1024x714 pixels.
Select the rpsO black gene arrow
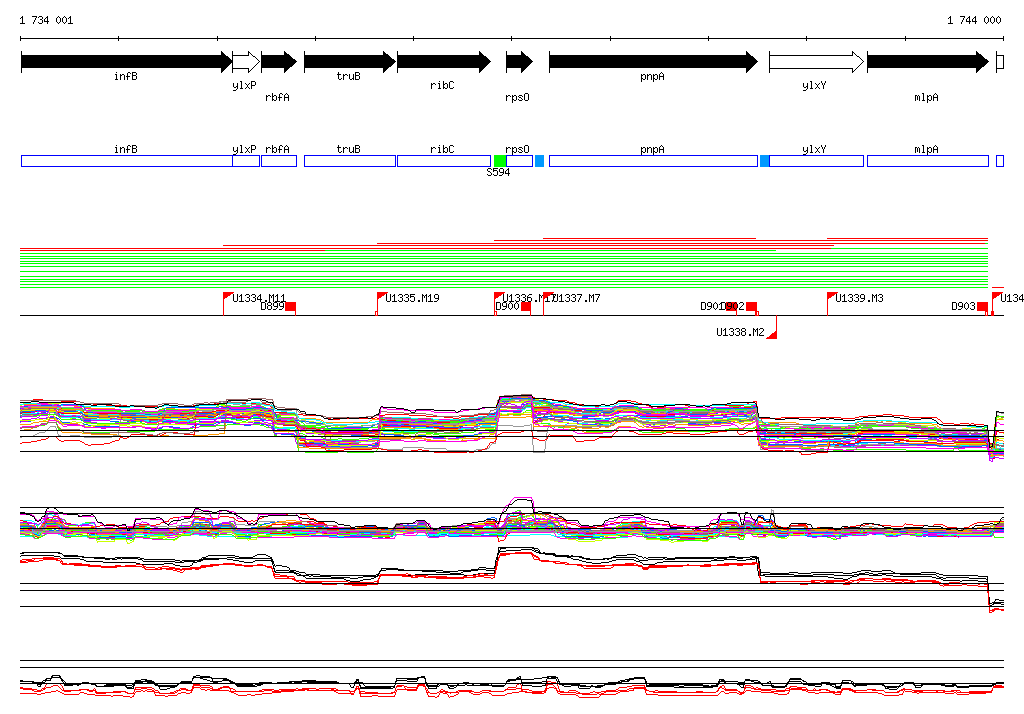(520, 62)
